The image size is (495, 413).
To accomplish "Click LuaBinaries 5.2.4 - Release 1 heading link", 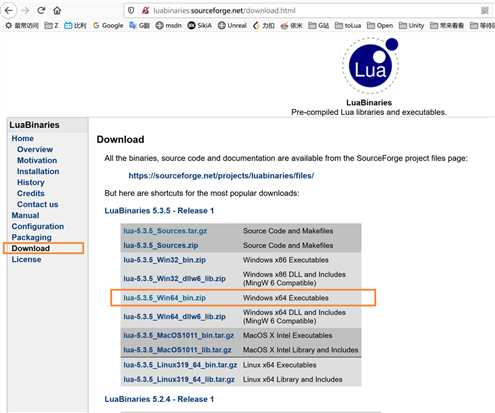I will pyautogui.click(x=159, y=399).
